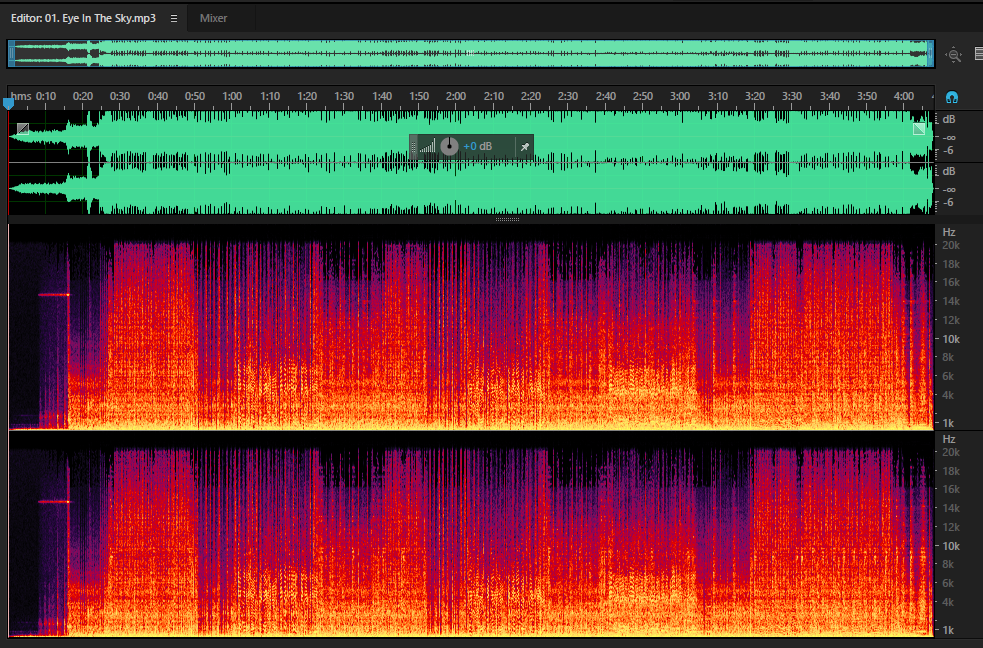983x648 pixels.
Task: Click the 14k label on upper spectral scale
Action: [x=951, y=301]
